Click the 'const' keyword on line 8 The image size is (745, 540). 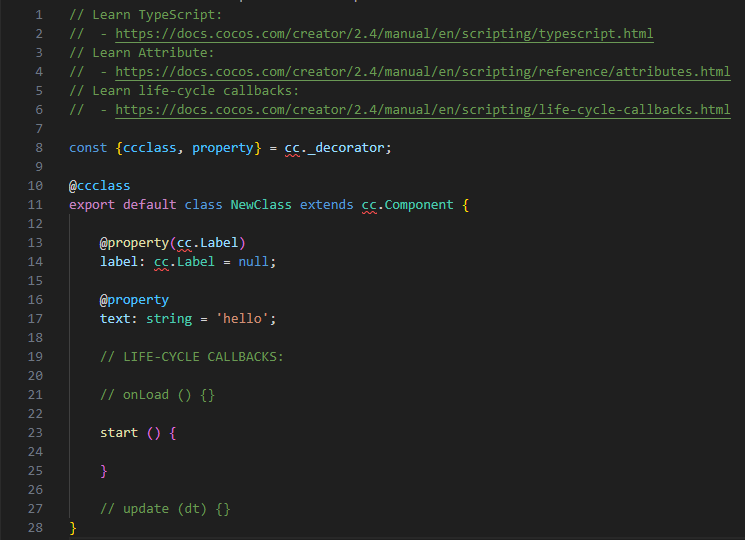[x=88, y=148]
